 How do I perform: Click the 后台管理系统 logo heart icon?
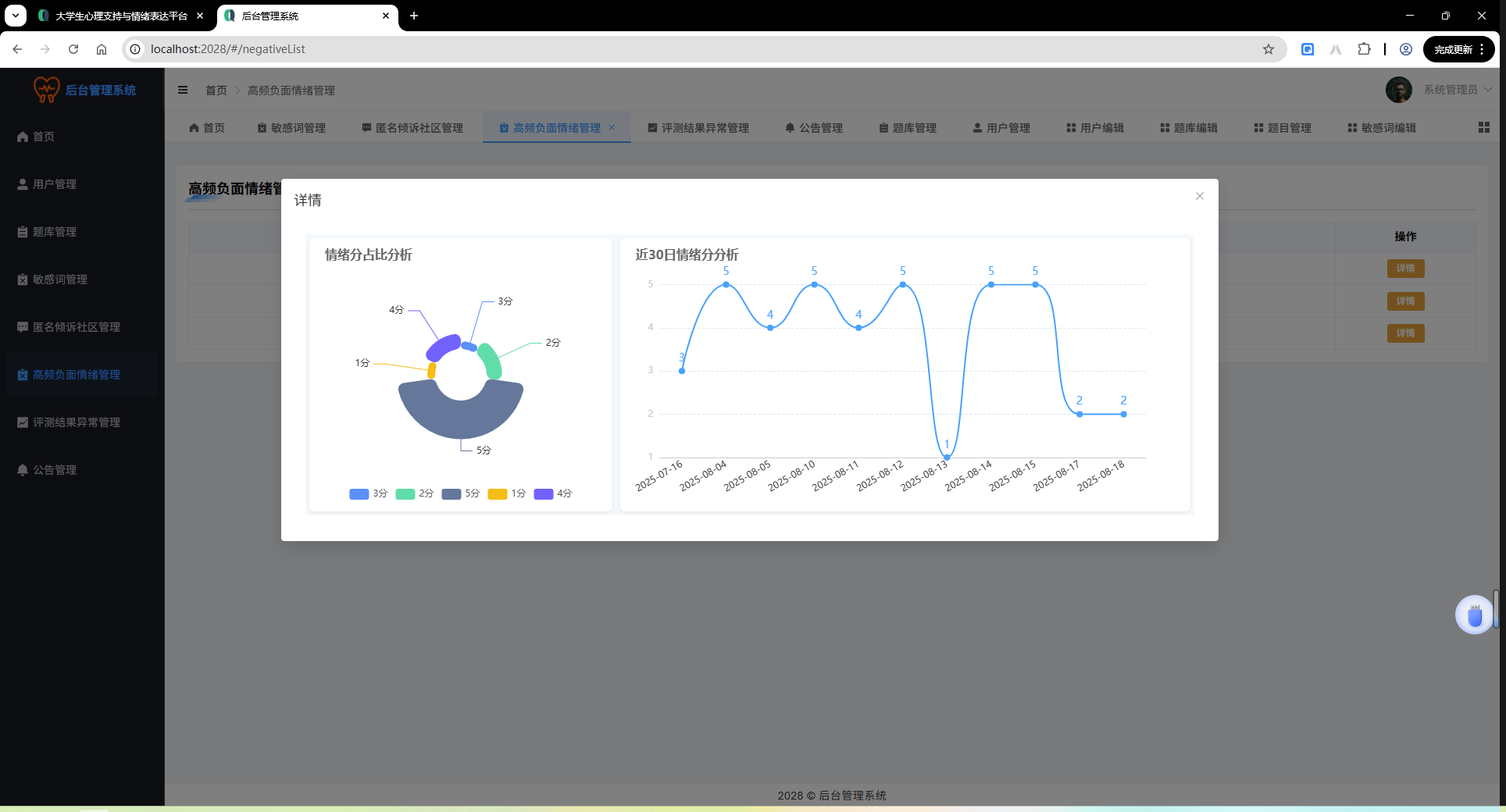point(47,90)
